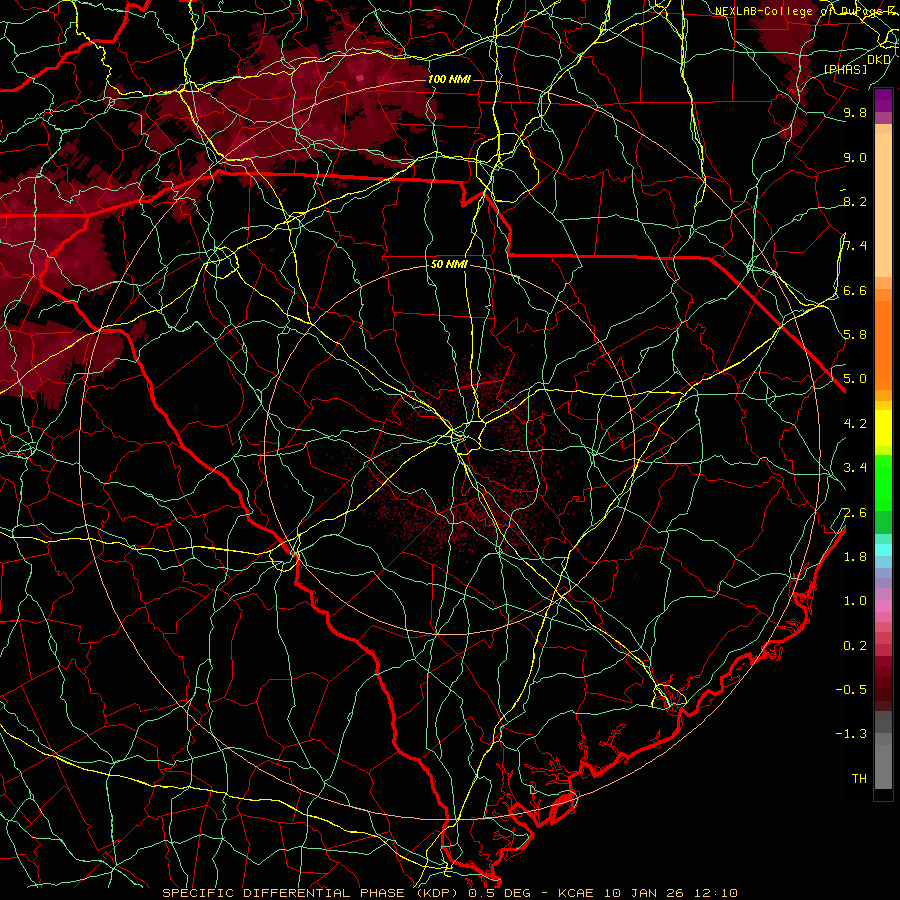Click the "TH" label at the scale bottom
900x900 pixels.
tap(859, 778)
